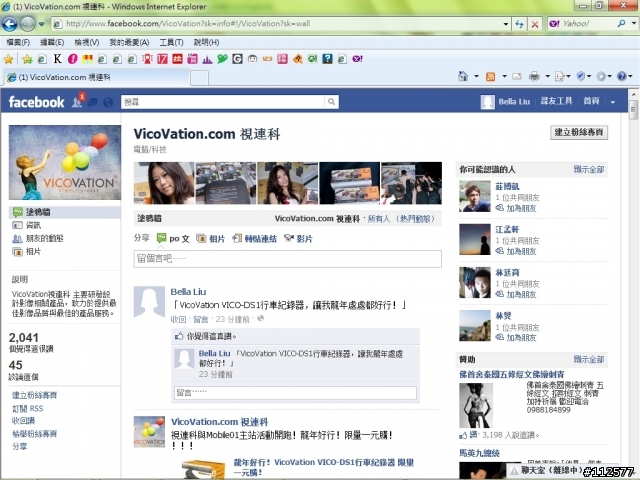Screen dimensions: 640x480
Task: Open the 工具(T) menu
Action: tap(171, 42)
